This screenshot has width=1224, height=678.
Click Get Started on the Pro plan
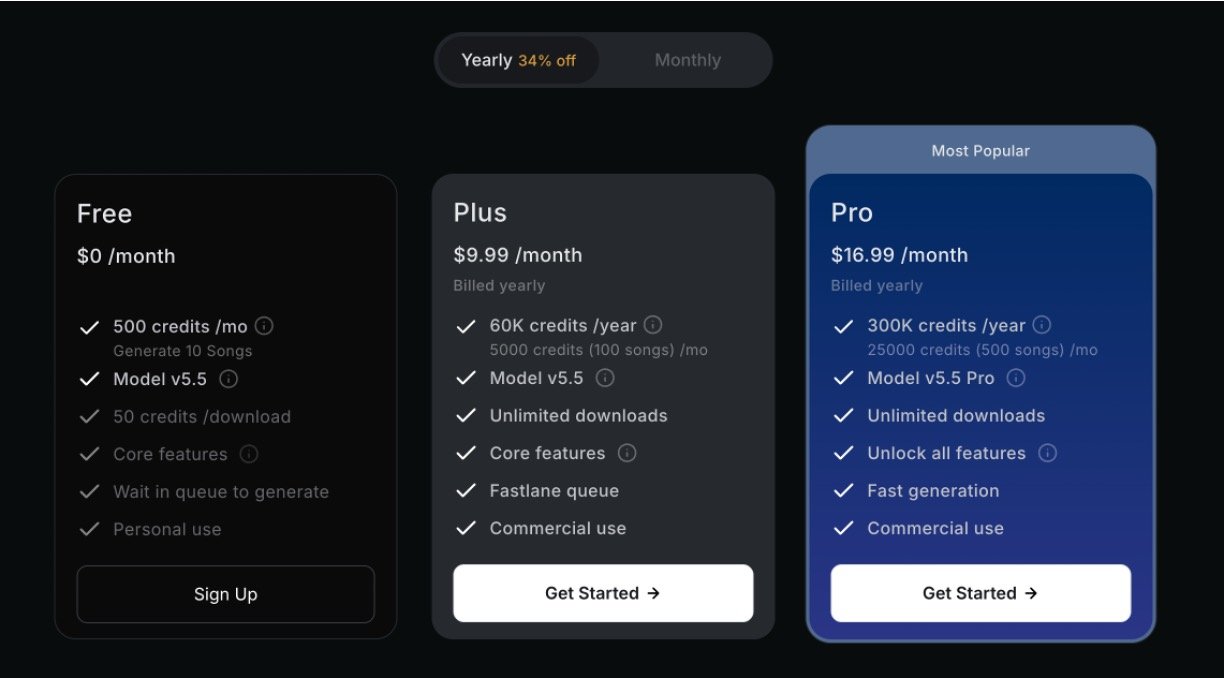(x=980, y=593)
